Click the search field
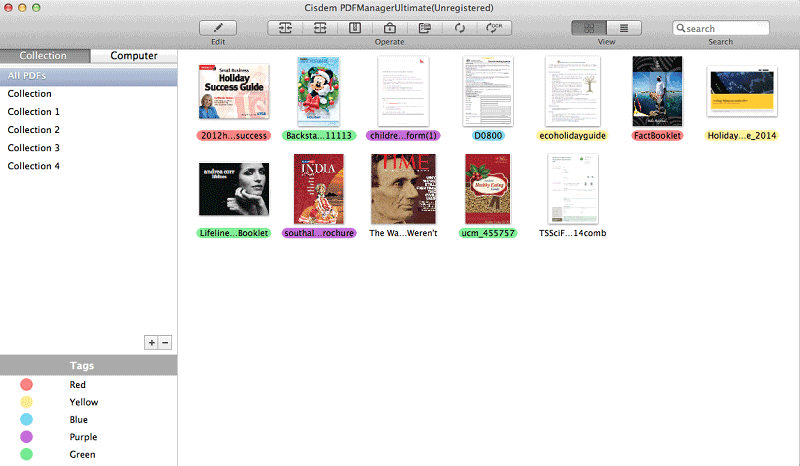Image resolution: width=800 pixels, height=466 pixels. pos(720,28)
